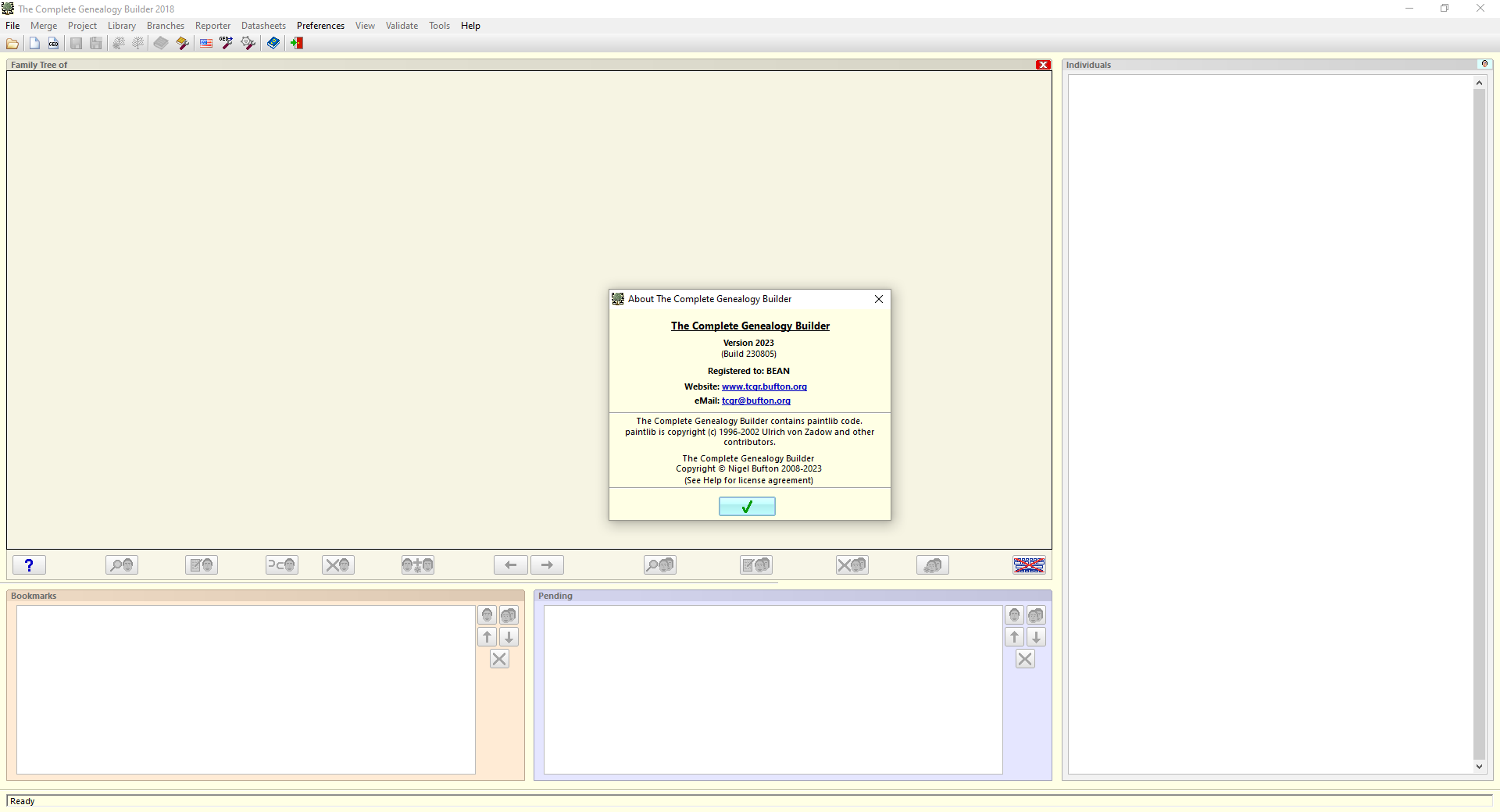This screenshot has height=812, width=1500.
Task: Click inside the Bookmarks list box
Action: pyautogui.click(x=246, y=690)
